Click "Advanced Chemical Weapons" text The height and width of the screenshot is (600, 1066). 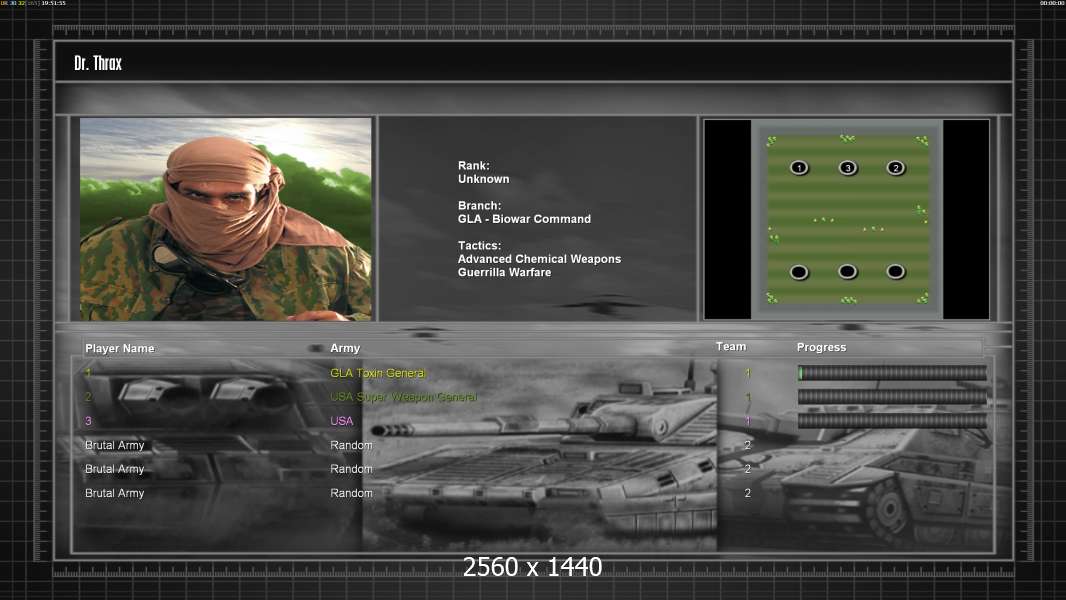click(539, 259)
